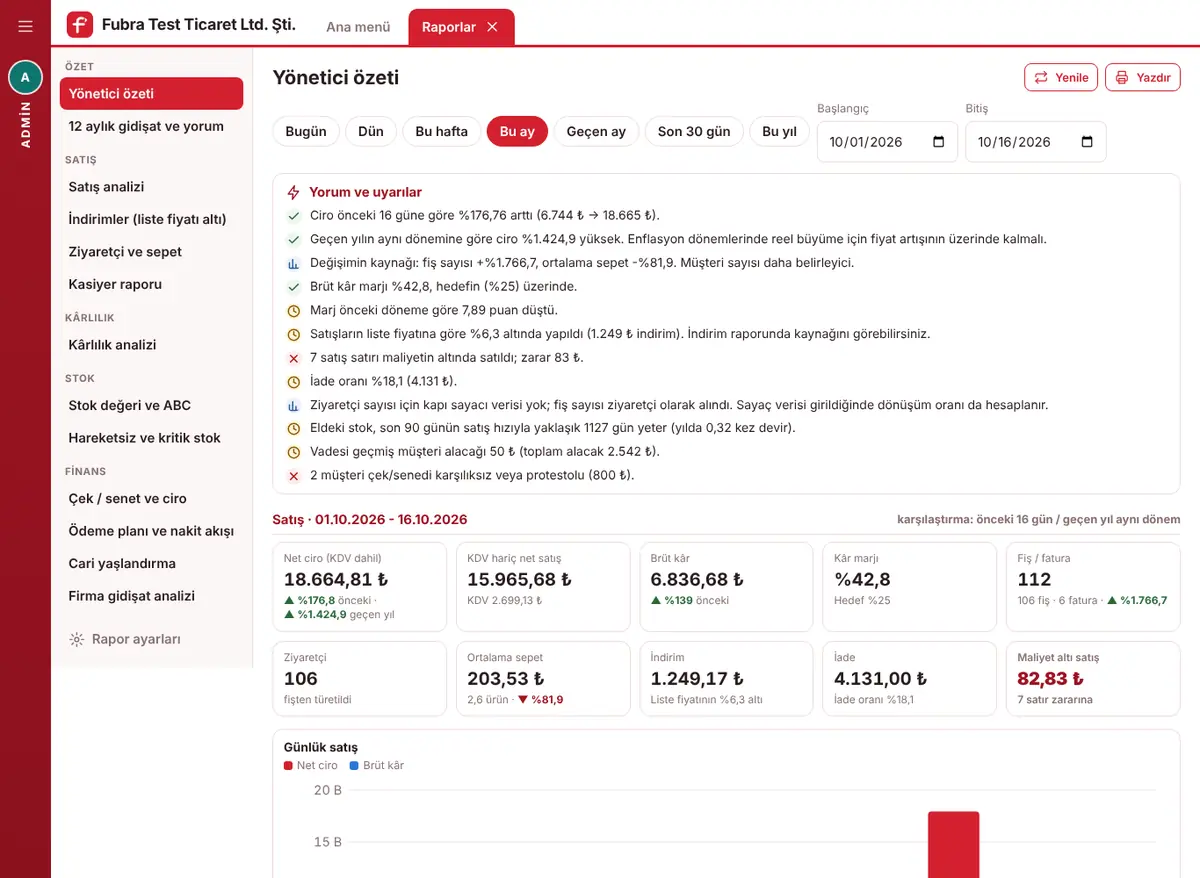Click the lightning icon beside Yorum ve uyarılar
1200x878 pixels.
point(293,192)
